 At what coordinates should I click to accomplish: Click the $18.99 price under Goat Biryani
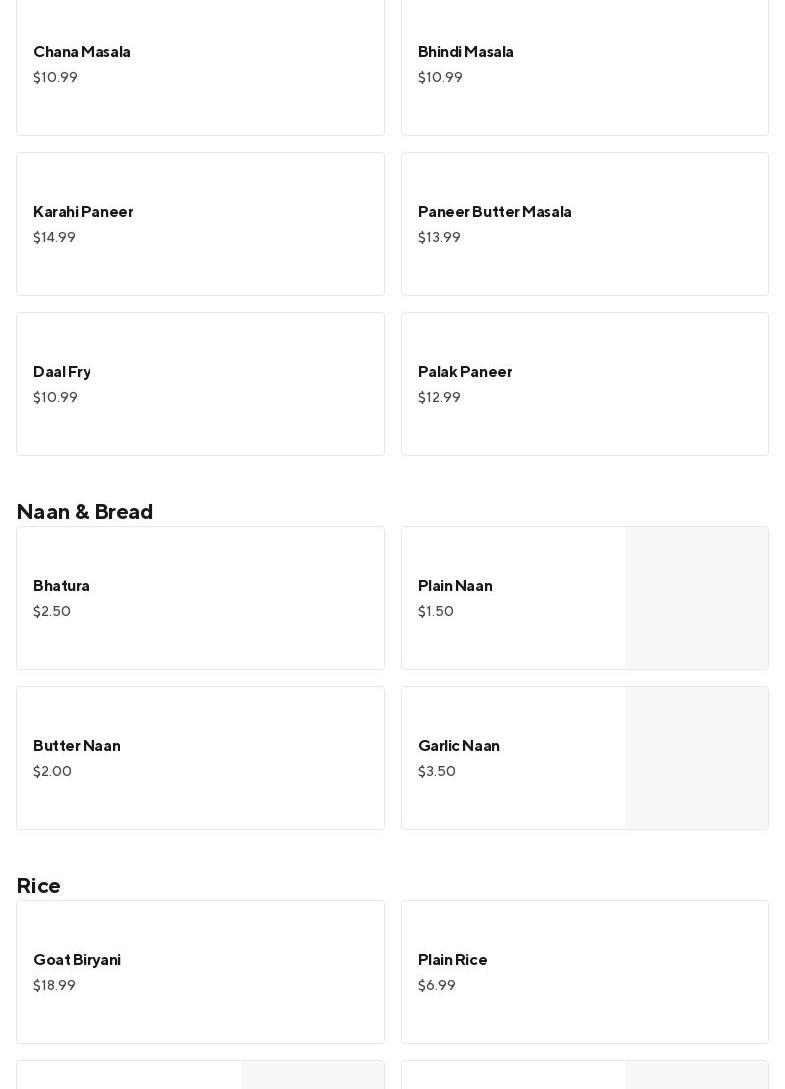point(55,986)
